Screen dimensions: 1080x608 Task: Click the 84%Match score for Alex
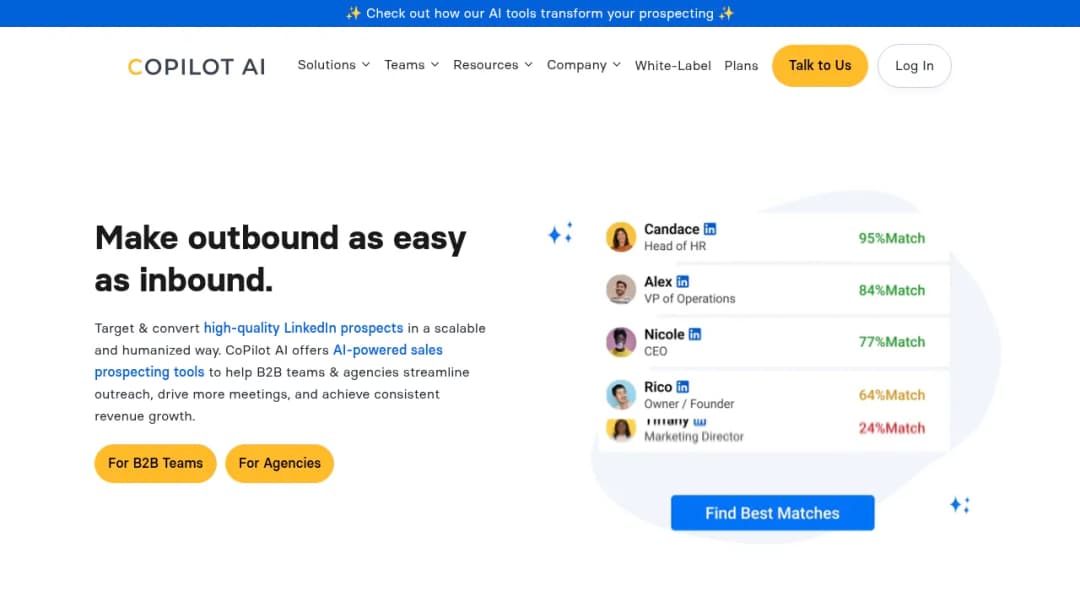[891, 291]
